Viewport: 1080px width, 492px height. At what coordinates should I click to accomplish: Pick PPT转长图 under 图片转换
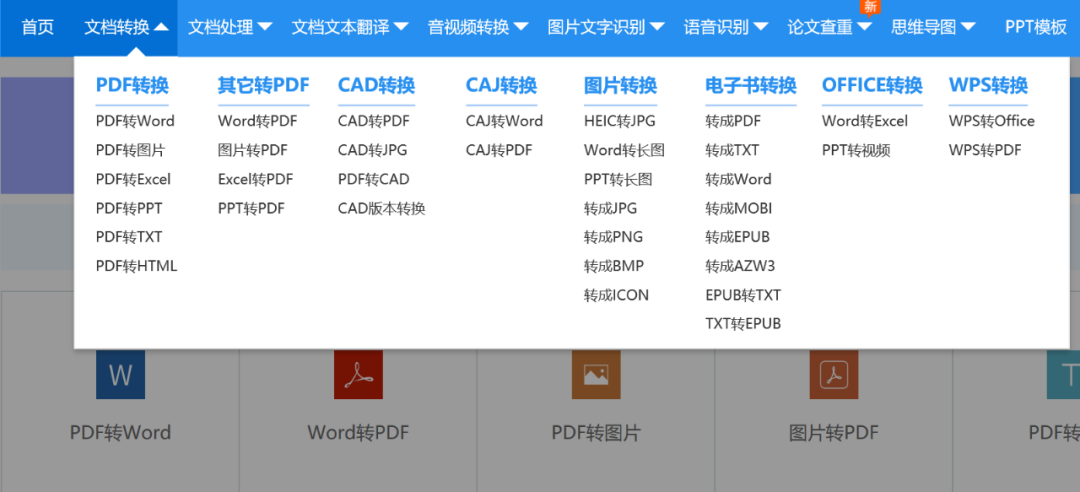coord(618,179)
